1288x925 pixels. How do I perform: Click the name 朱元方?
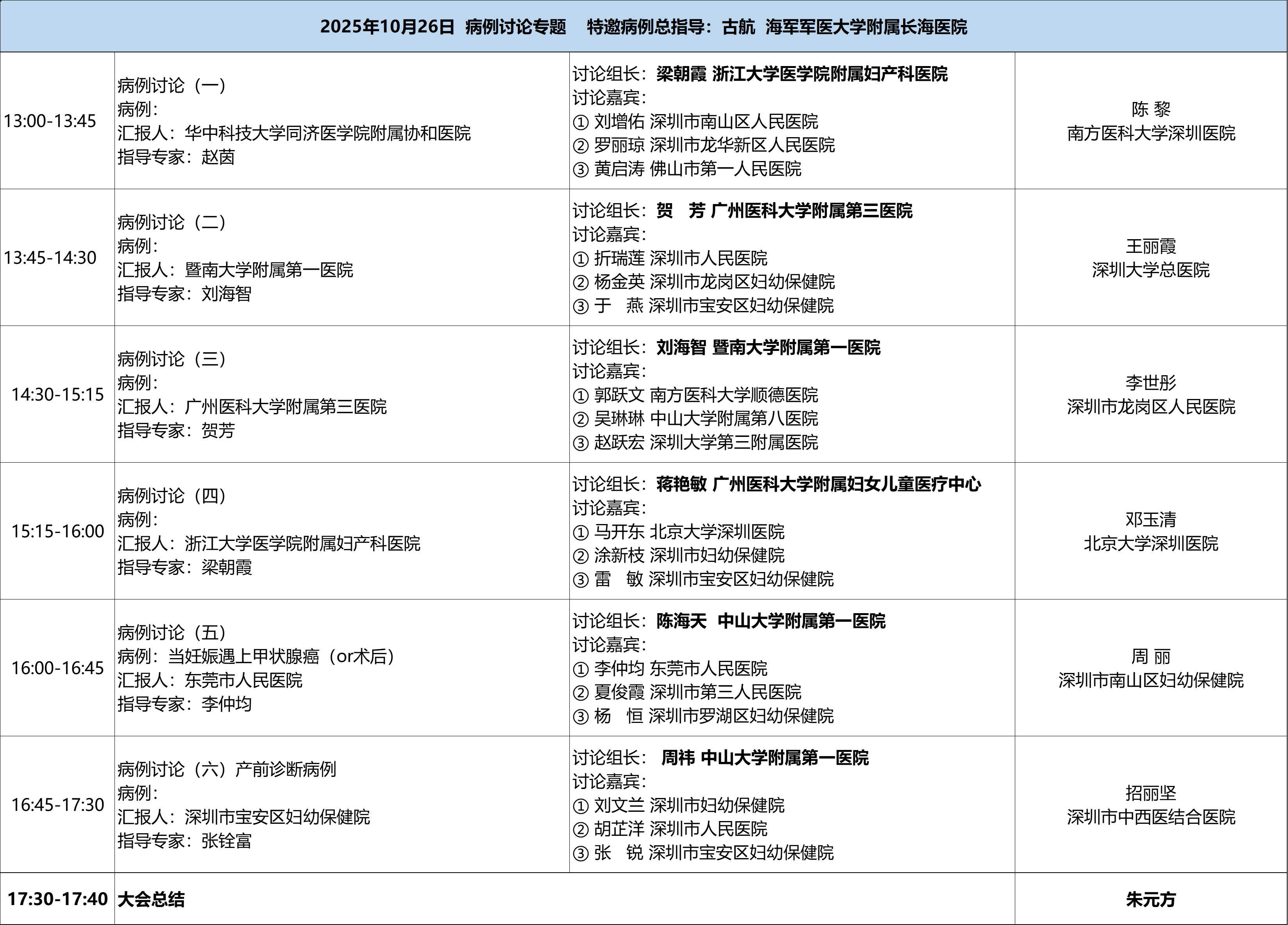pos(1150,900)
